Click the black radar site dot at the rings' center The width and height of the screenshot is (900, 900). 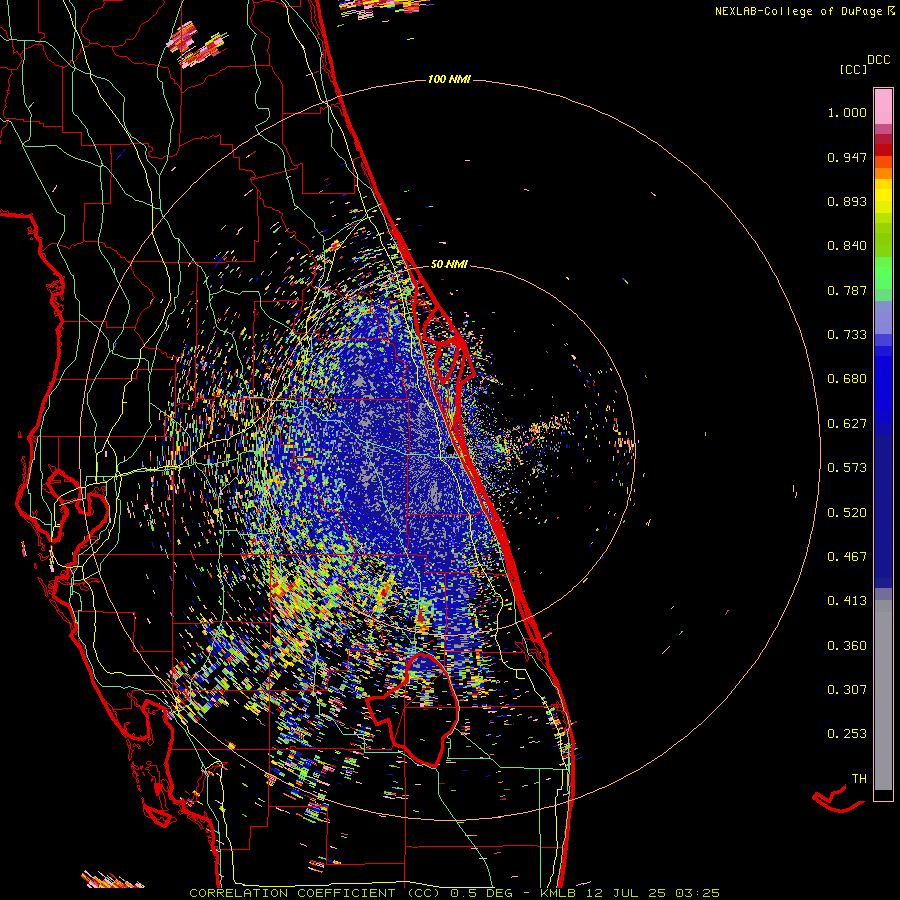click(x=451, y=451)
